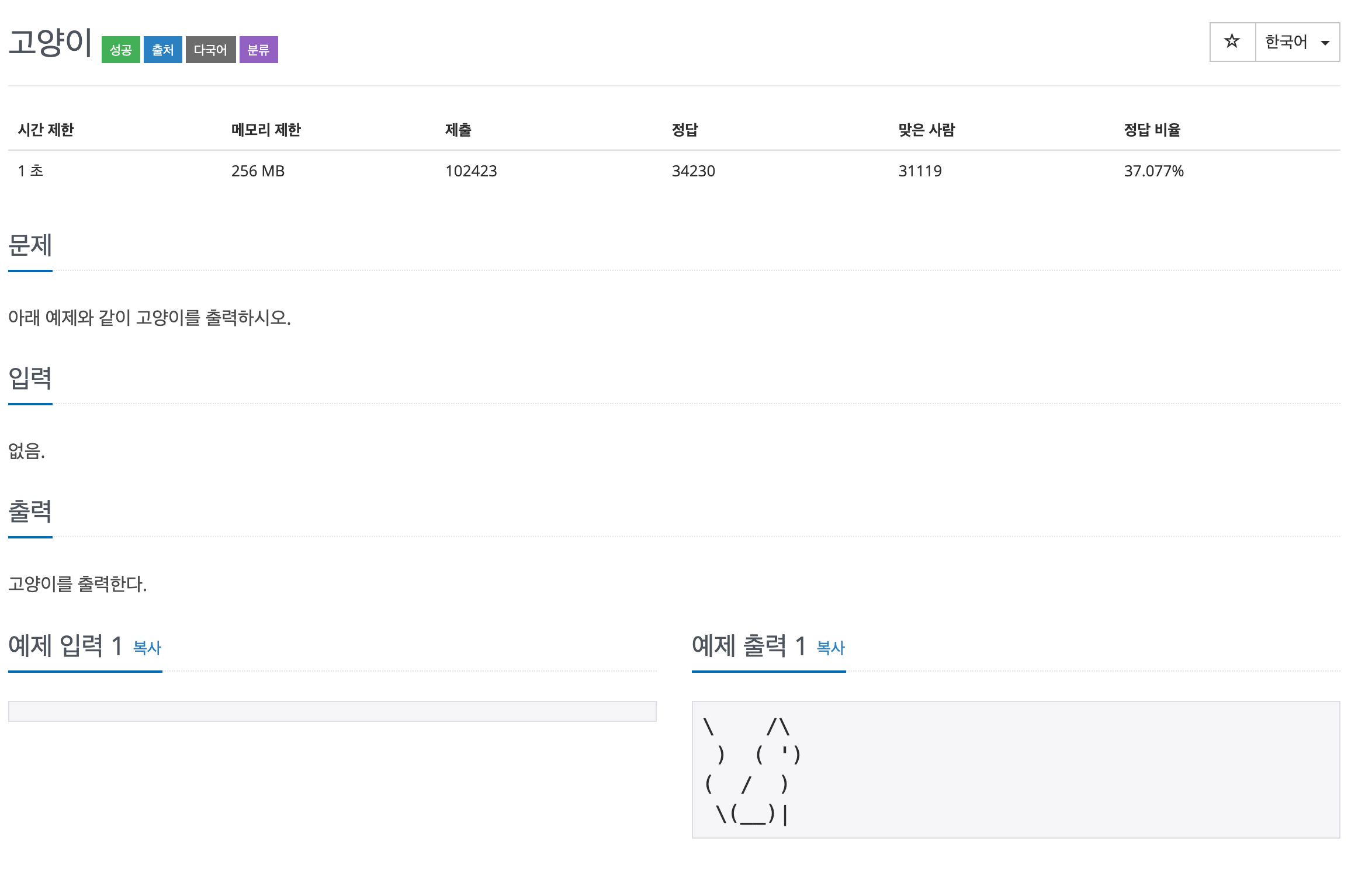Click the star favorite icon
This screenshot has width=1372, height=869.
pyautogui.click(x=1232, y=41)
